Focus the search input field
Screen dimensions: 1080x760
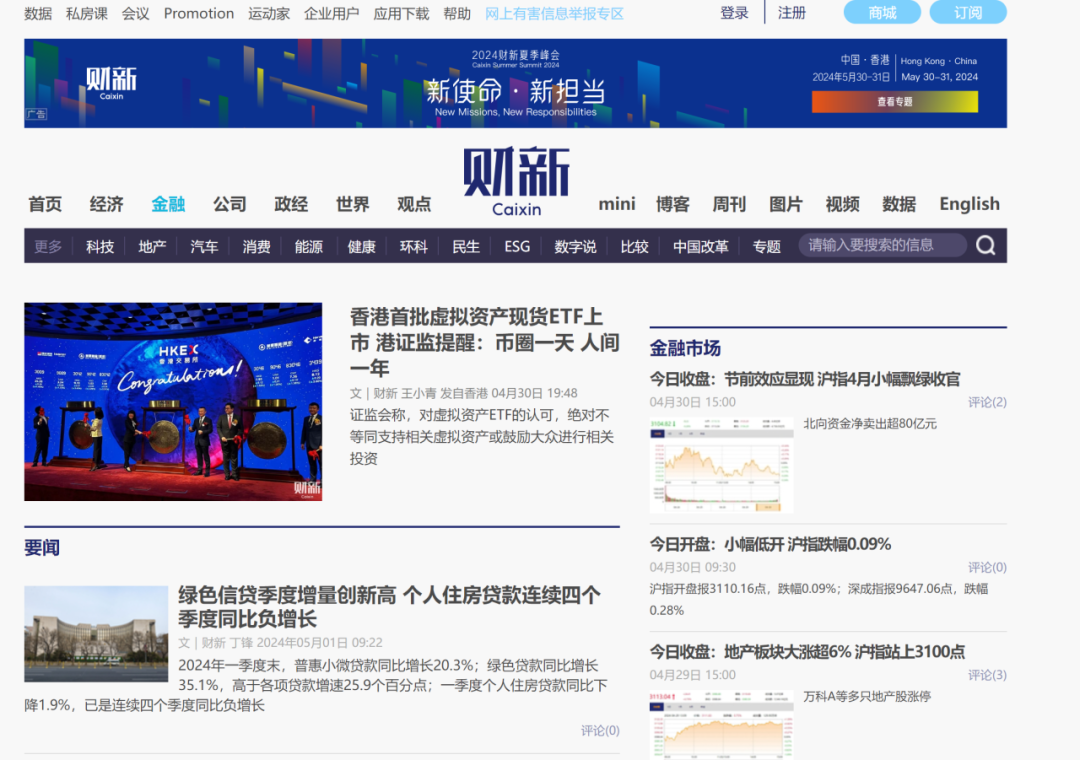pos(883,245)
